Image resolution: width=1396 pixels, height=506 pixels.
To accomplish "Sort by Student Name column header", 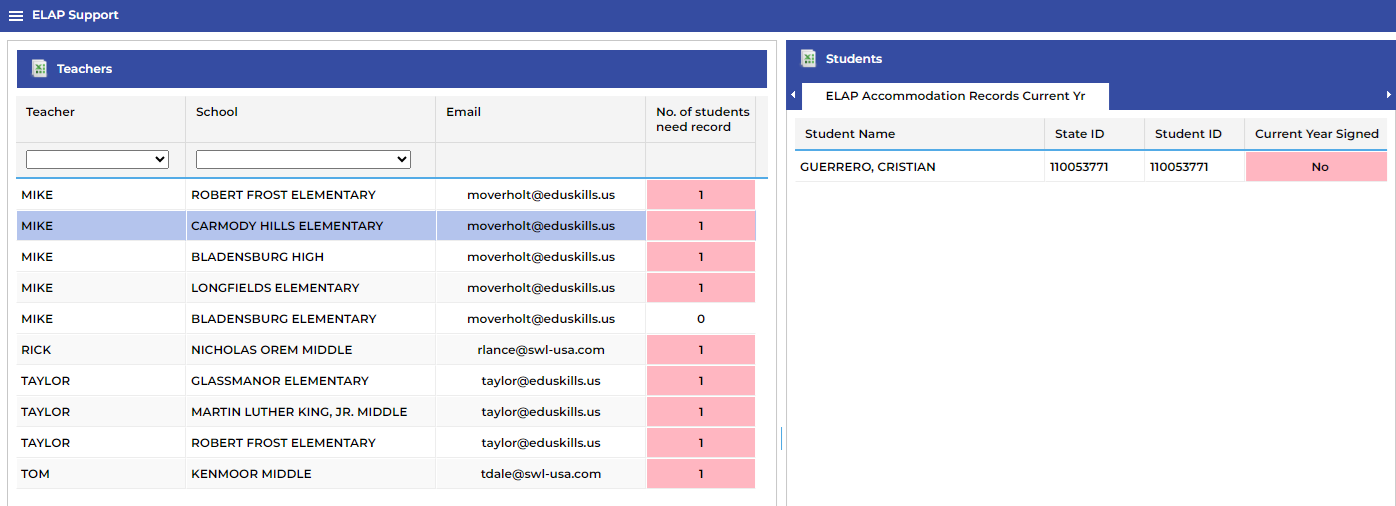I will (920, 134).
